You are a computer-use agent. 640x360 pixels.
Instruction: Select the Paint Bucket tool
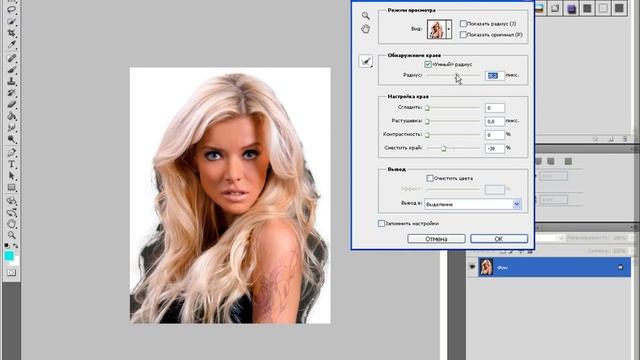point(11,116)
